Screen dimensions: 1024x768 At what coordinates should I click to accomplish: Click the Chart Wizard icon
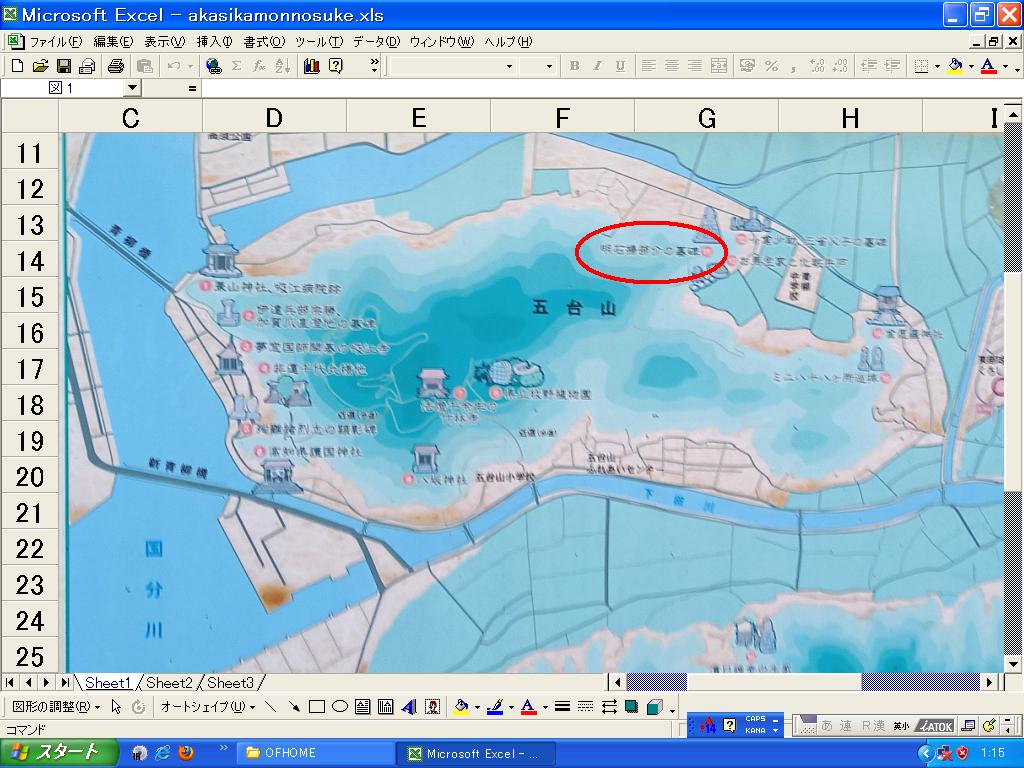[x=311, y=66]
